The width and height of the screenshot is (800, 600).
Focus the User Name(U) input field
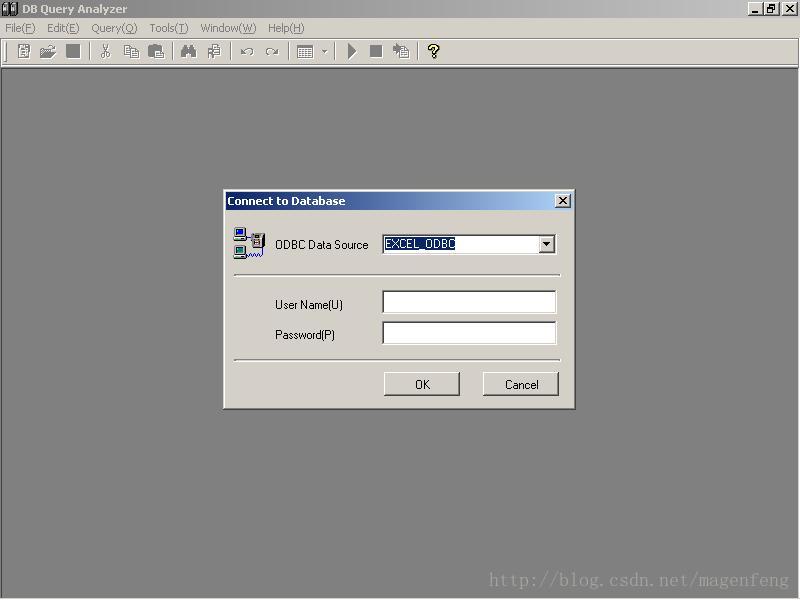469,302
